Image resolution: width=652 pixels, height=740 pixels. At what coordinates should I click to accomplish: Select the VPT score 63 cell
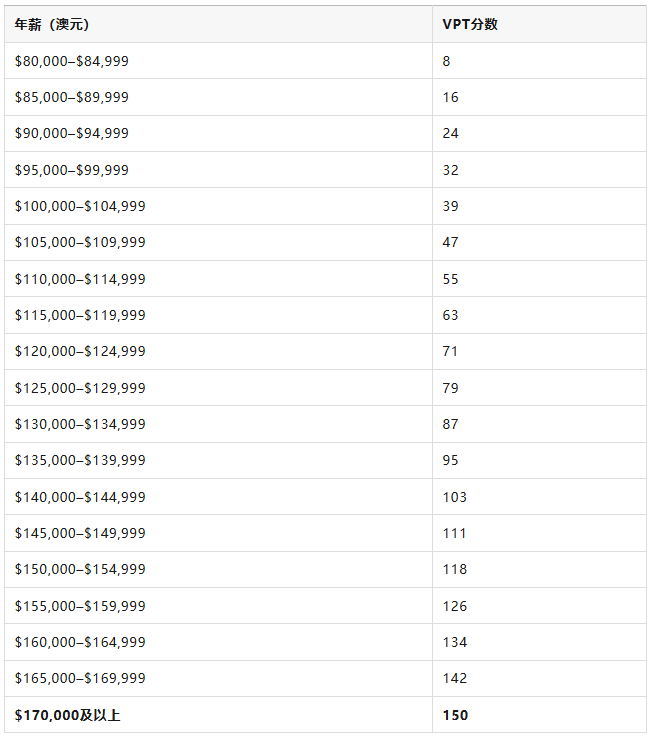click(539, 315)
